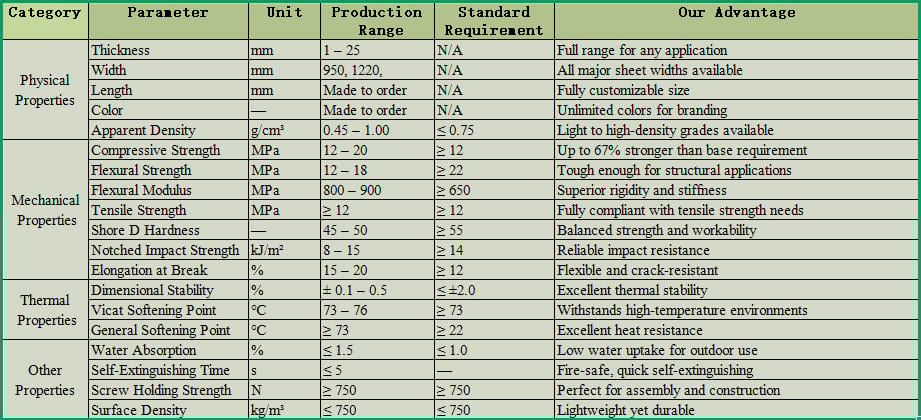Click the Physical Properties category cell
Screen dimensions: 921x420
45,90
